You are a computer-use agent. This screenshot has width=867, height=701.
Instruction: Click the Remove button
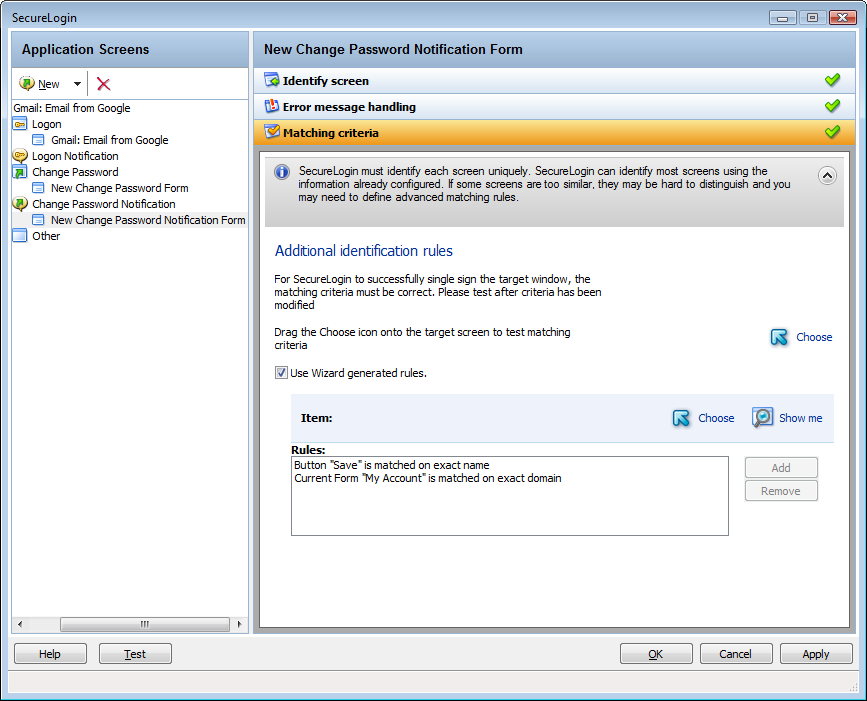point(781,491)
